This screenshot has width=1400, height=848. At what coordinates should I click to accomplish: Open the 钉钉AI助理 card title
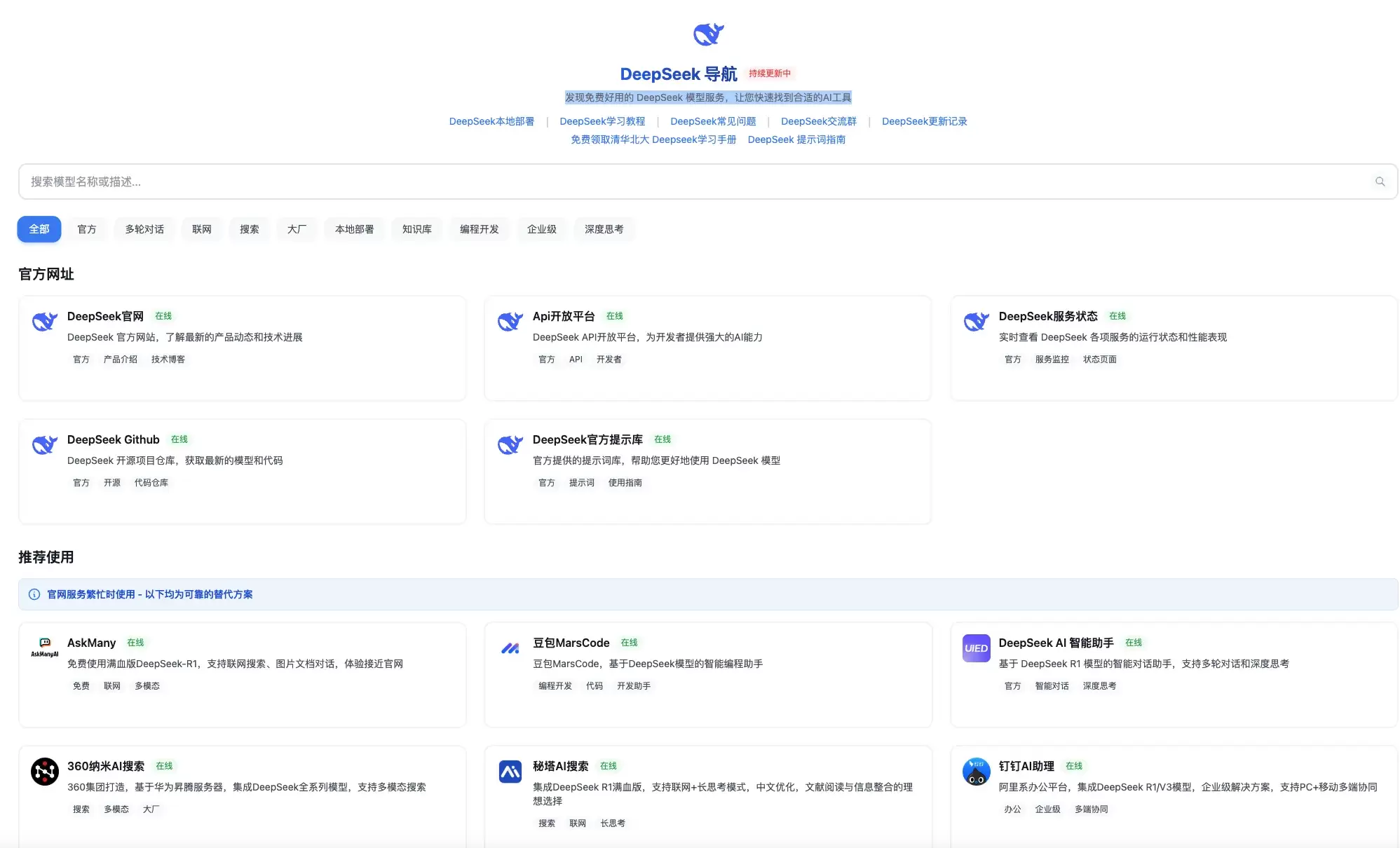pyautogui.click(x=1026, y=766)
